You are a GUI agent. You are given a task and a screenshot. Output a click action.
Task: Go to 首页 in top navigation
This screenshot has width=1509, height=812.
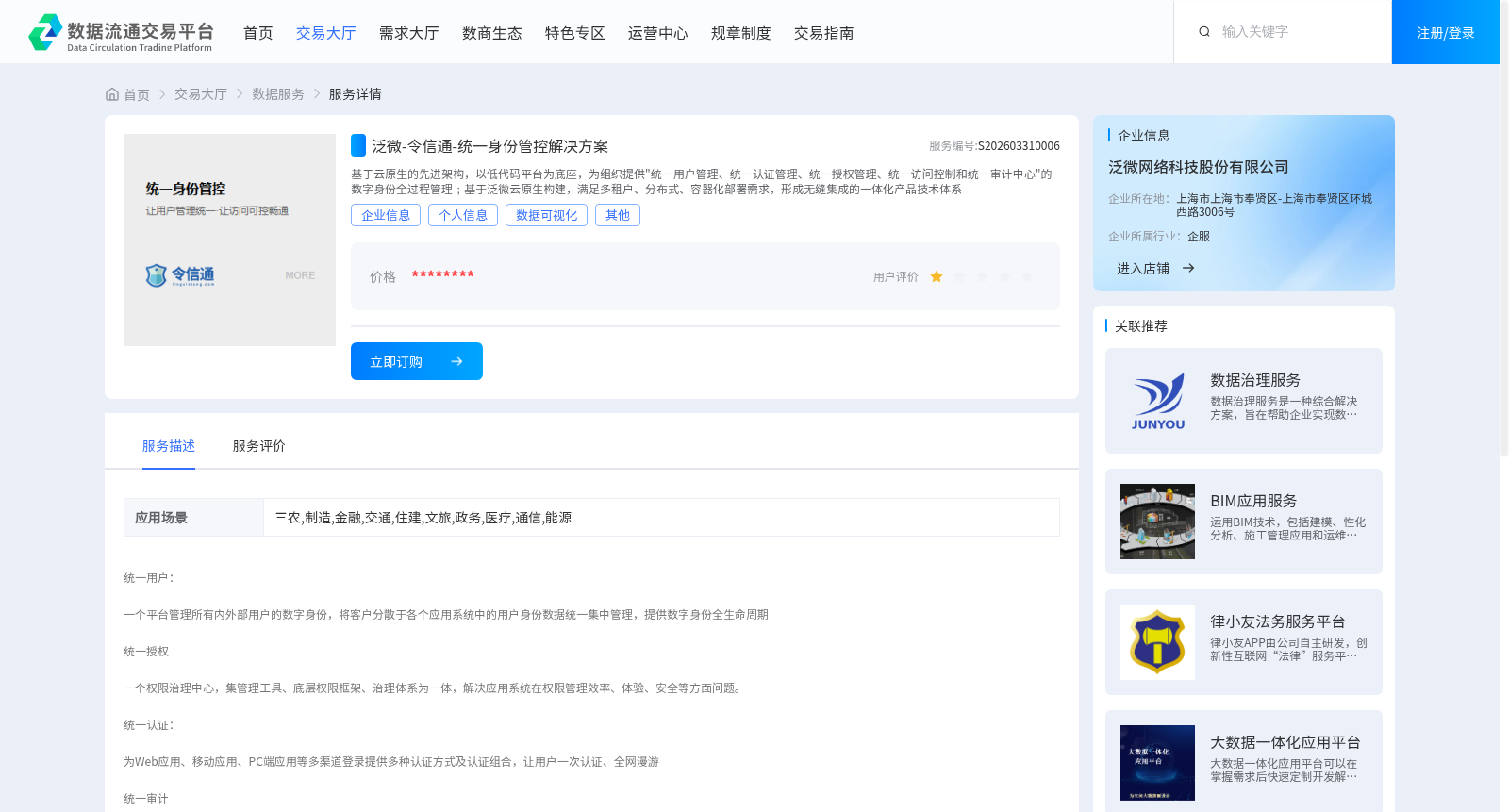[x=258, y=33]
